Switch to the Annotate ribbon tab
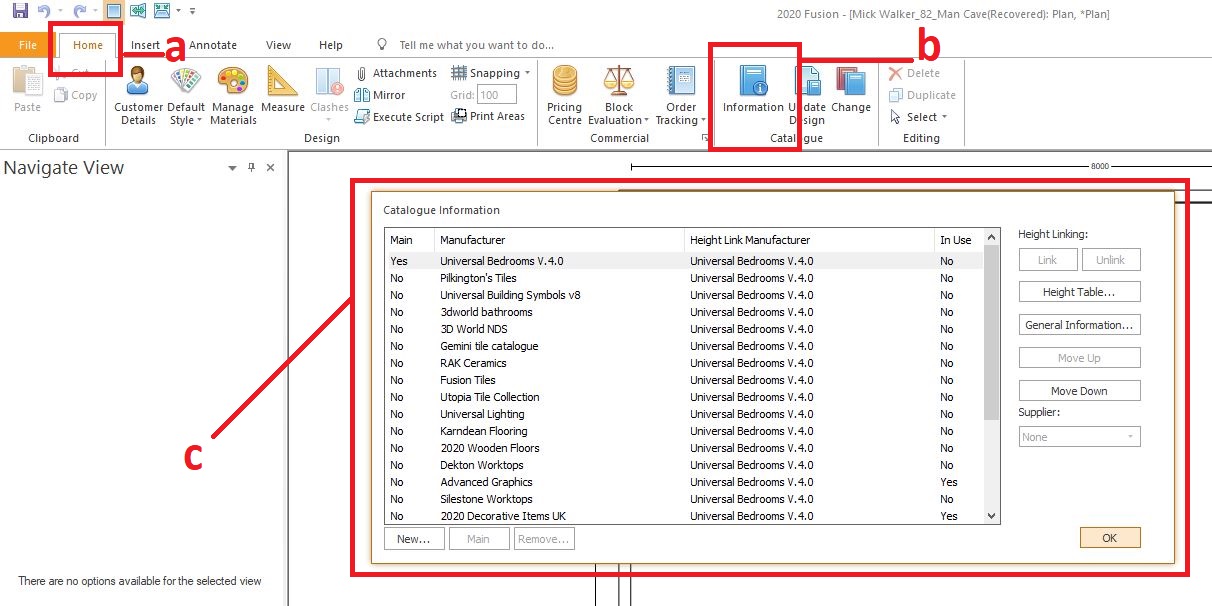1212x606 pixels. [x=213, y=45]
